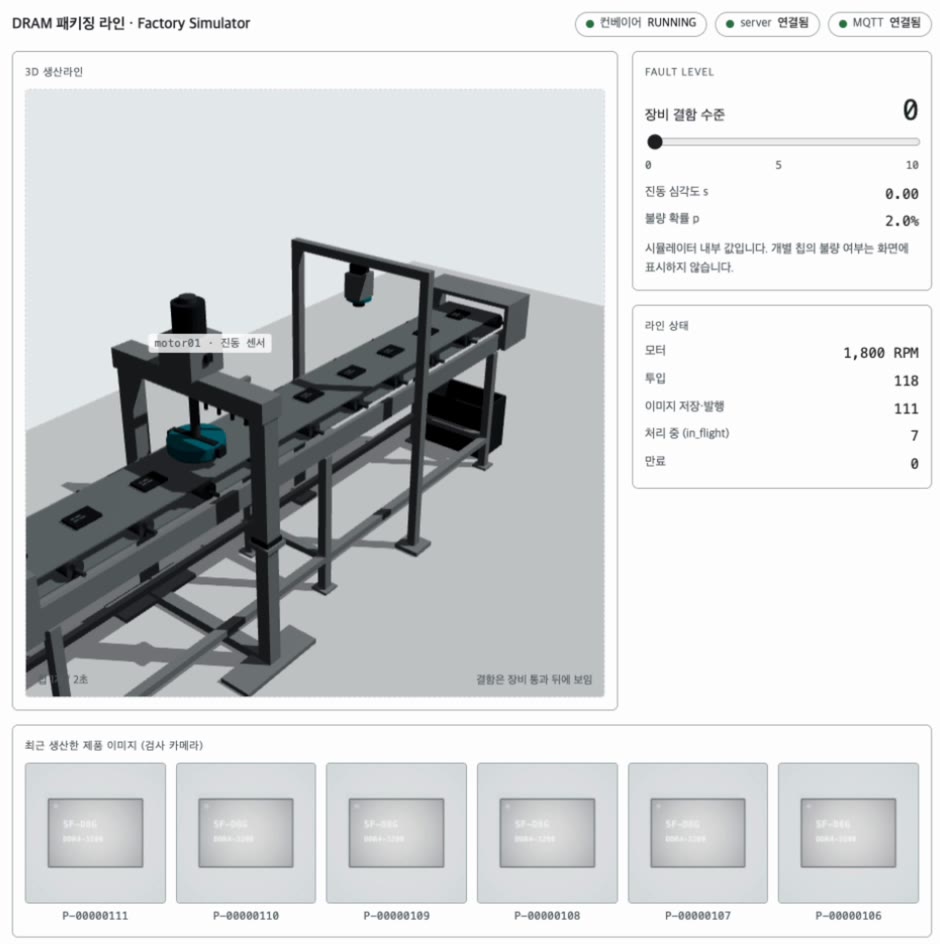The image size is (940, 944).
Task: Click the MQTT 연결됨 status pill
Action: pyautogui.click(x=880, y=23)
